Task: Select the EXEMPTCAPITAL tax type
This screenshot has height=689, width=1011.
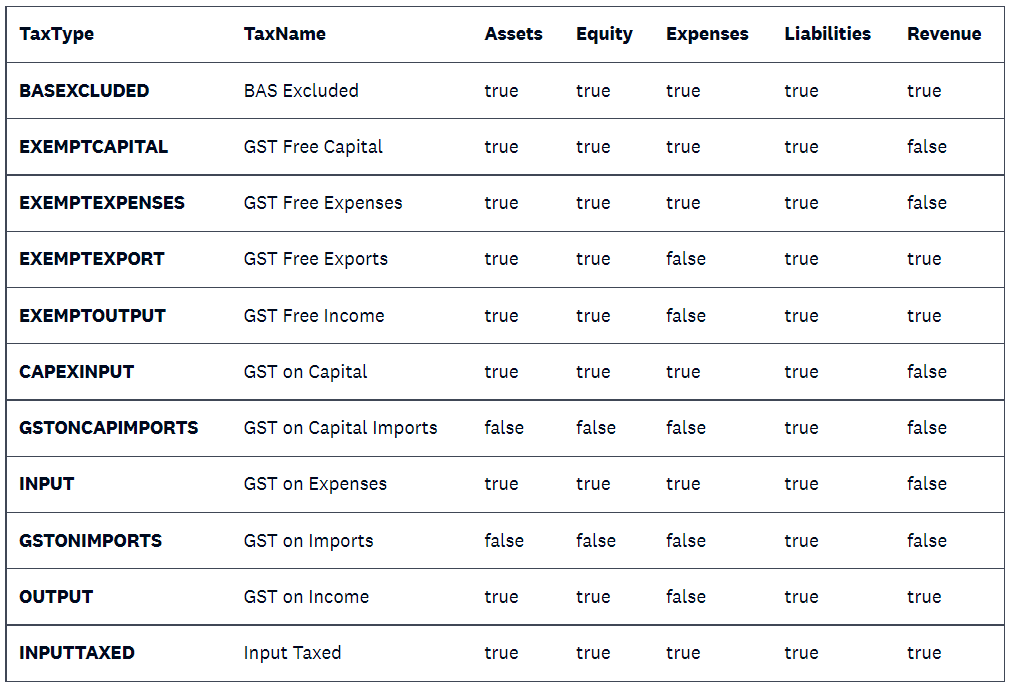Action: tap(93, 147)
